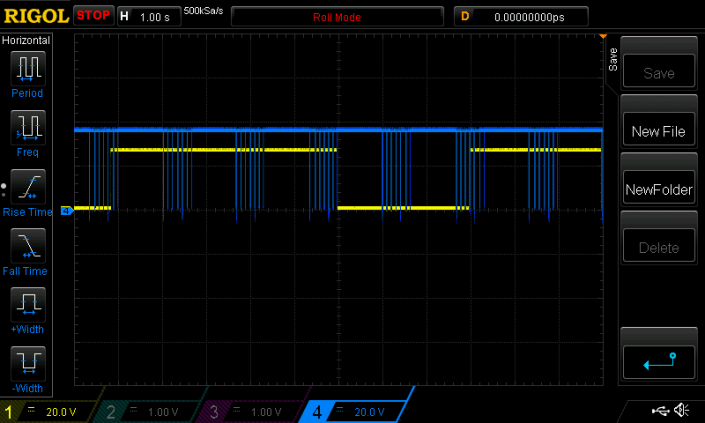Click the horizontal timebase 1.00 s field

(149, 17)
